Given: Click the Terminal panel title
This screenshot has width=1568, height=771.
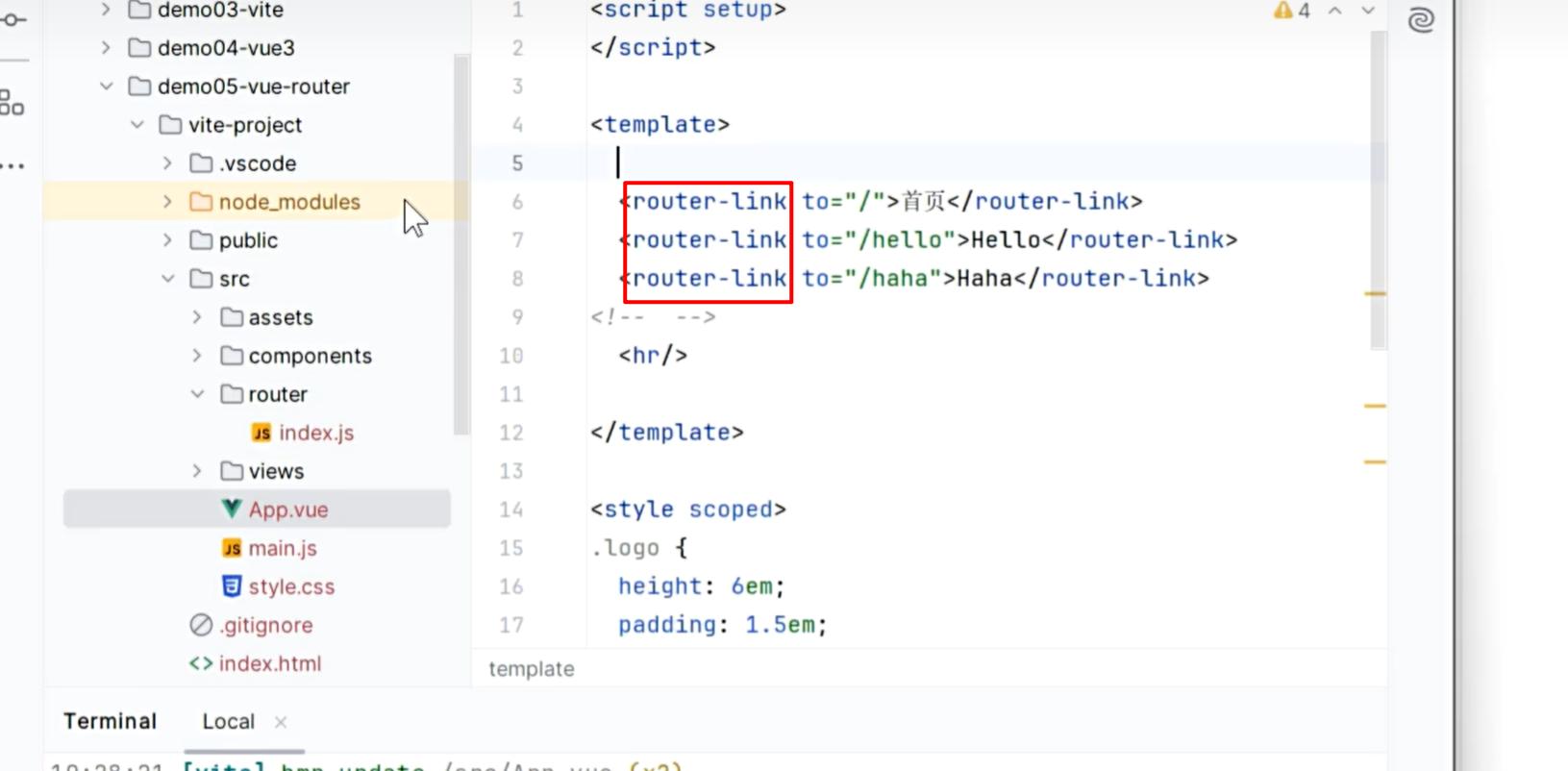Looking at the screenshot, I should pyautogui.click(x=110, y=721).
